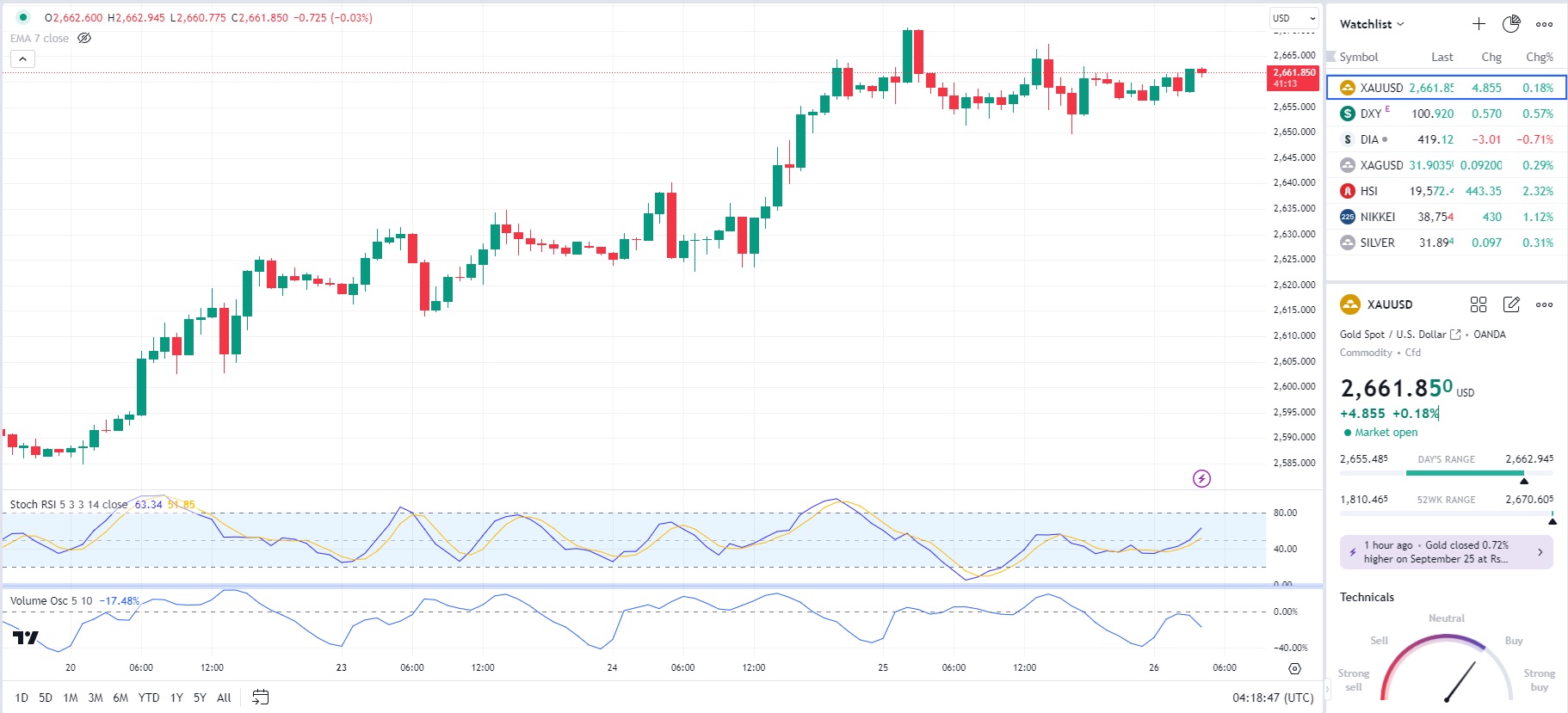
Task: Click the XAUUSD details grid layout icon
Action: point(1478,304)
